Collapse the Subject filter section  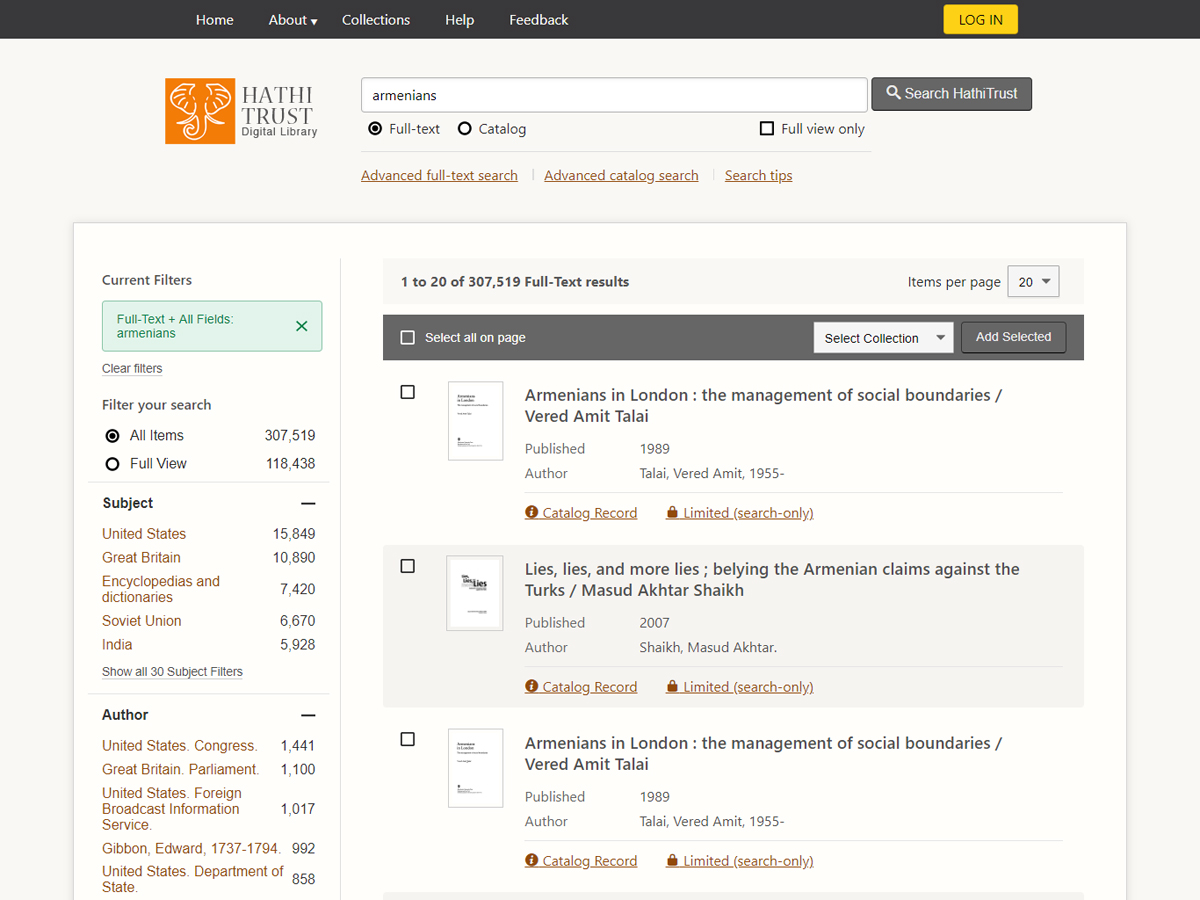[308, 504]
